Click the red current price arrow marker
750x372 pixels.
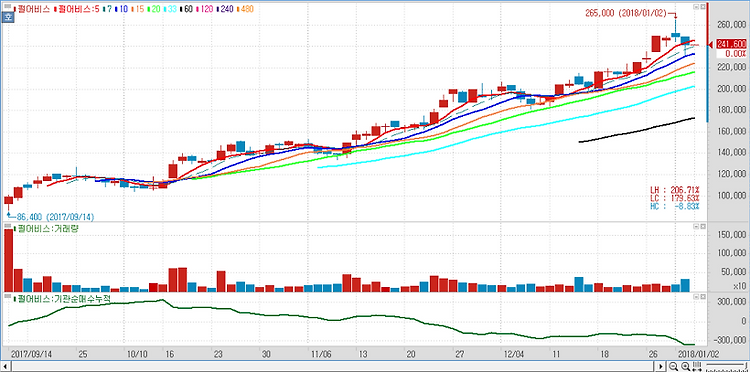[712, 44]
